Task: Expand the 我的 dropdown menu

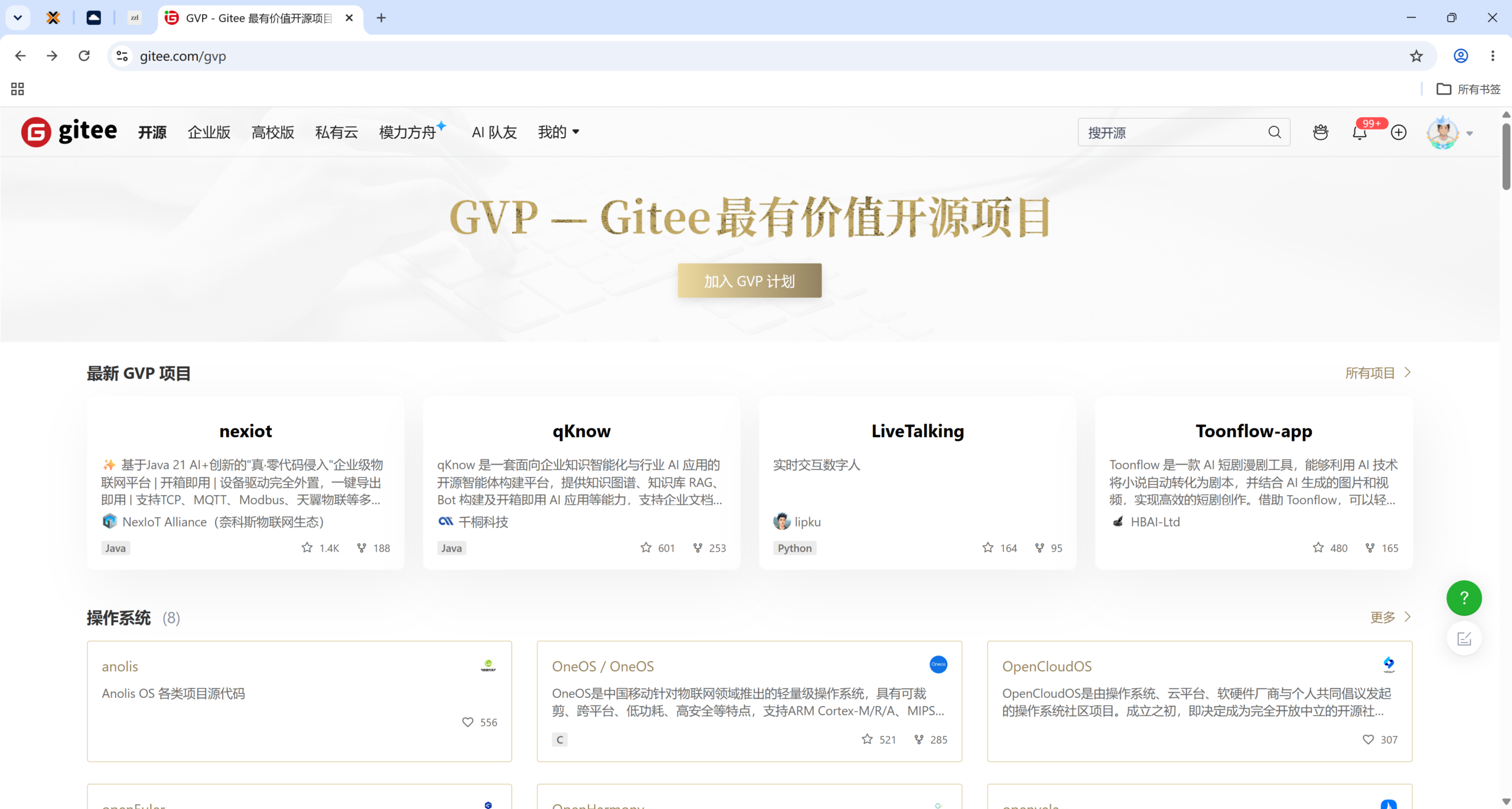Action: [559, 132]
